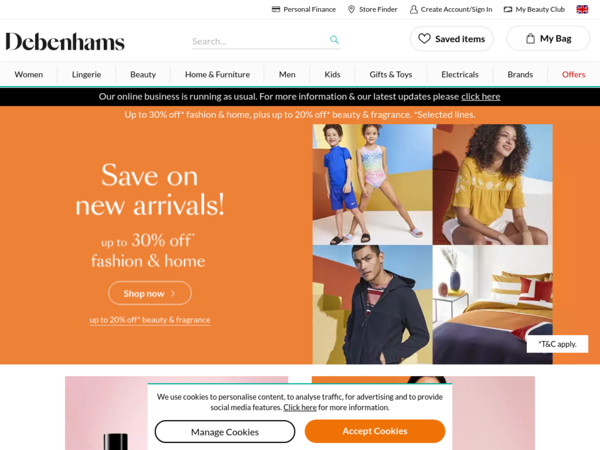Click the UK flag country selector
The width and height of the screenshot is (600, 450).
tap(582, 9)
